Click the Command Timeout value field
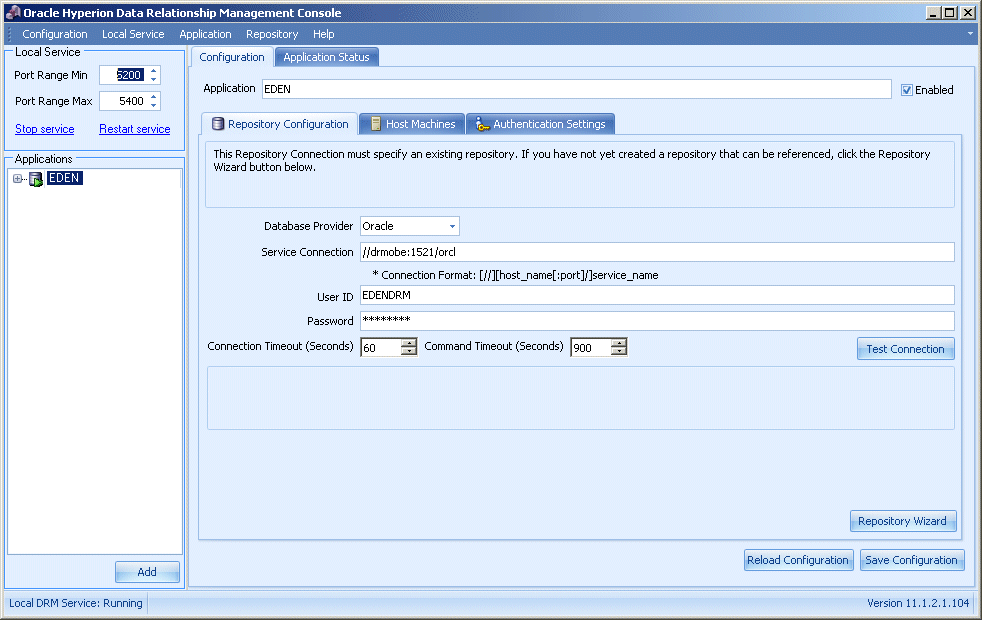 click(591, 348)
